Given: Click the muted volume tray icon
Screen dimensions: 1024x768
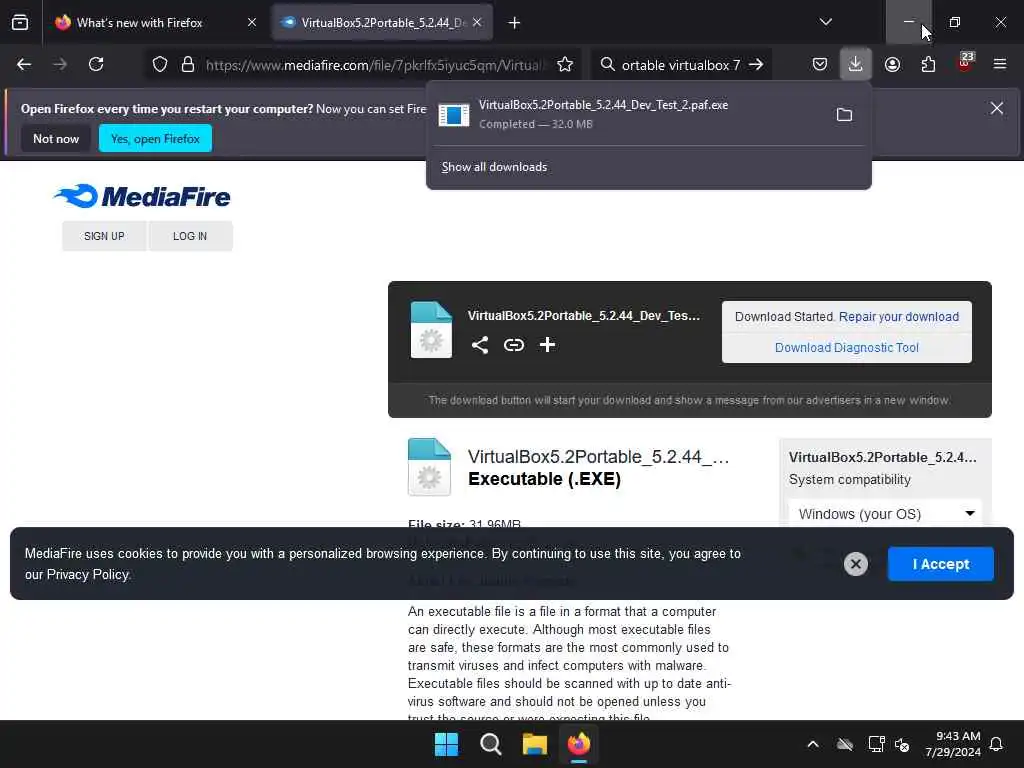Looking at the screenshot, I should 903,744.
